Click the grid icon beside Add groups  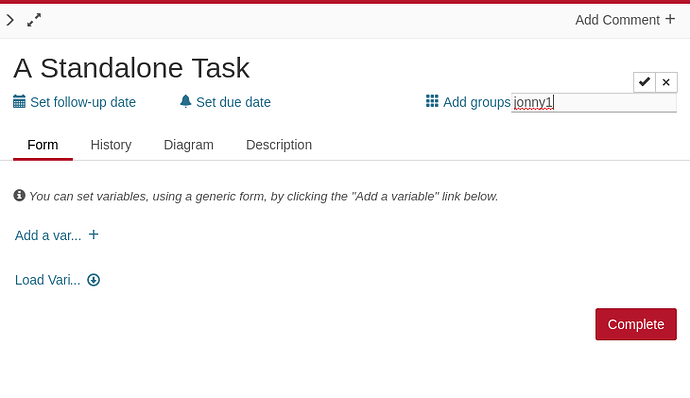[x=432, y=101]
